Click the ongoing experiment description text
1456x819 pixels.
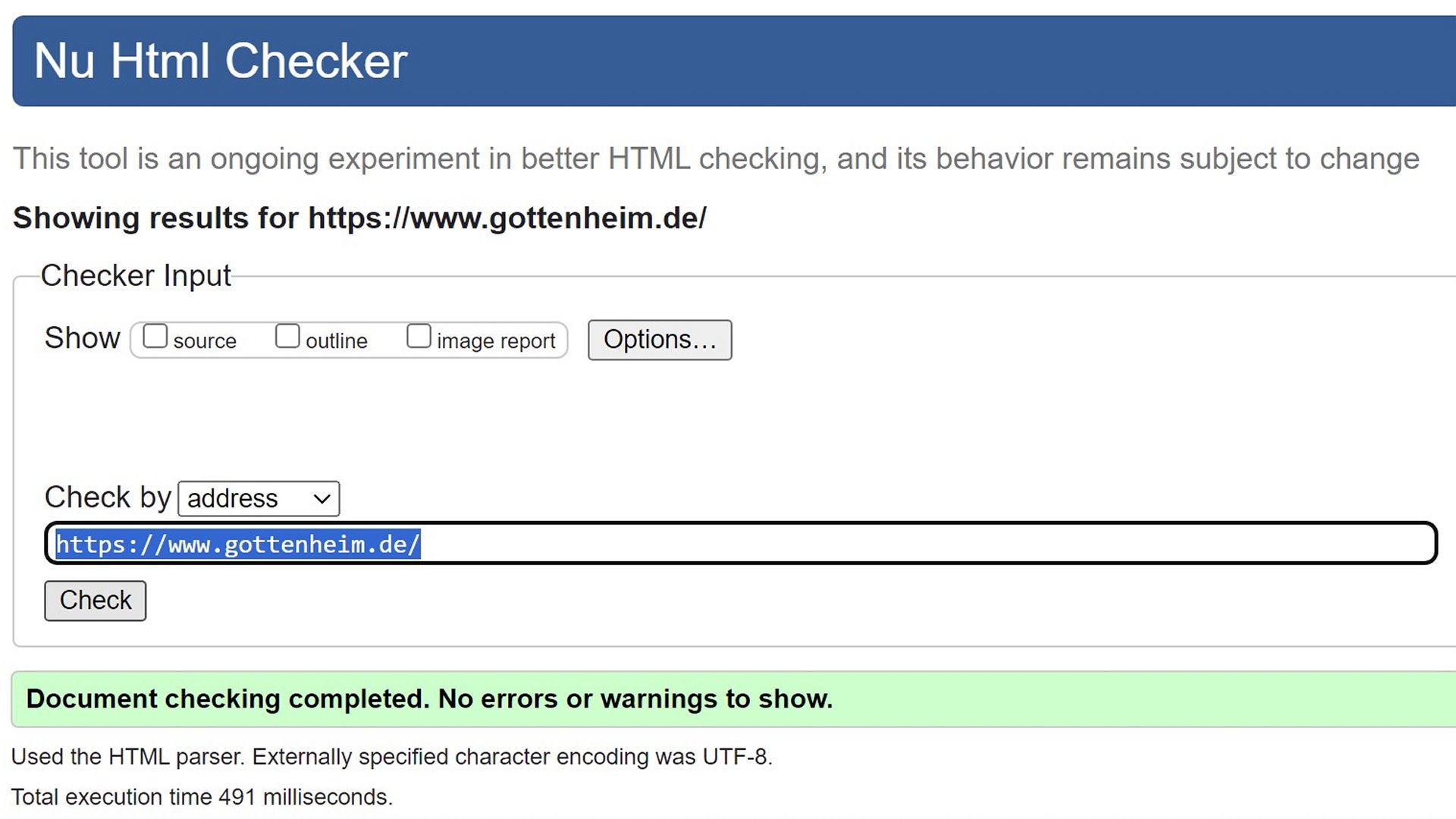coord(716,159)
